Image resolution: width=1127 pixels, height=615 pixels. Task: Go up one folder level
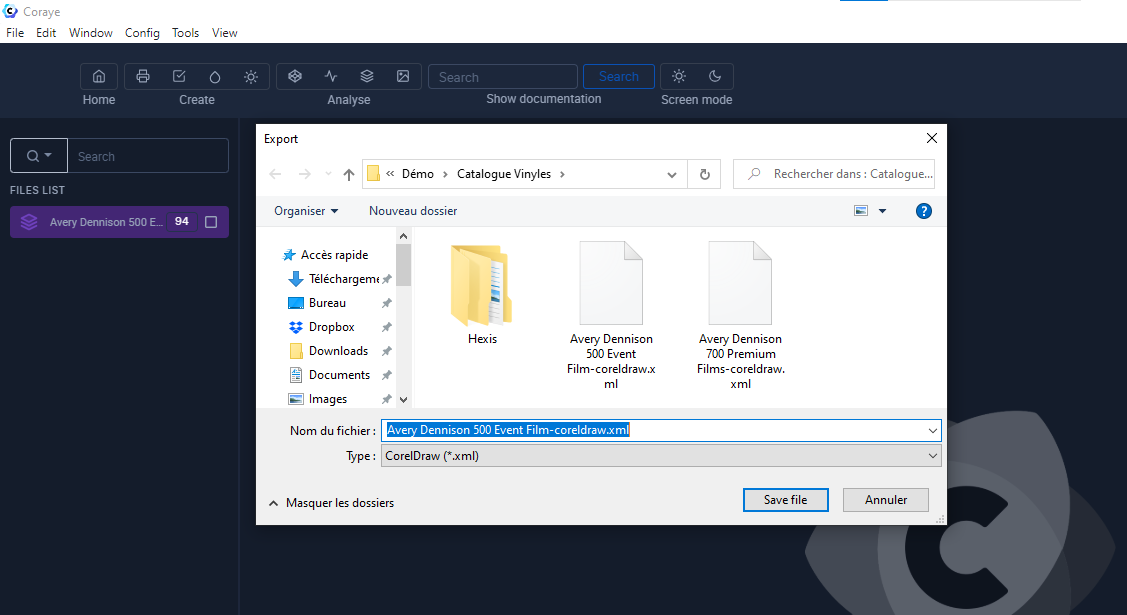[x=349, y=174]
